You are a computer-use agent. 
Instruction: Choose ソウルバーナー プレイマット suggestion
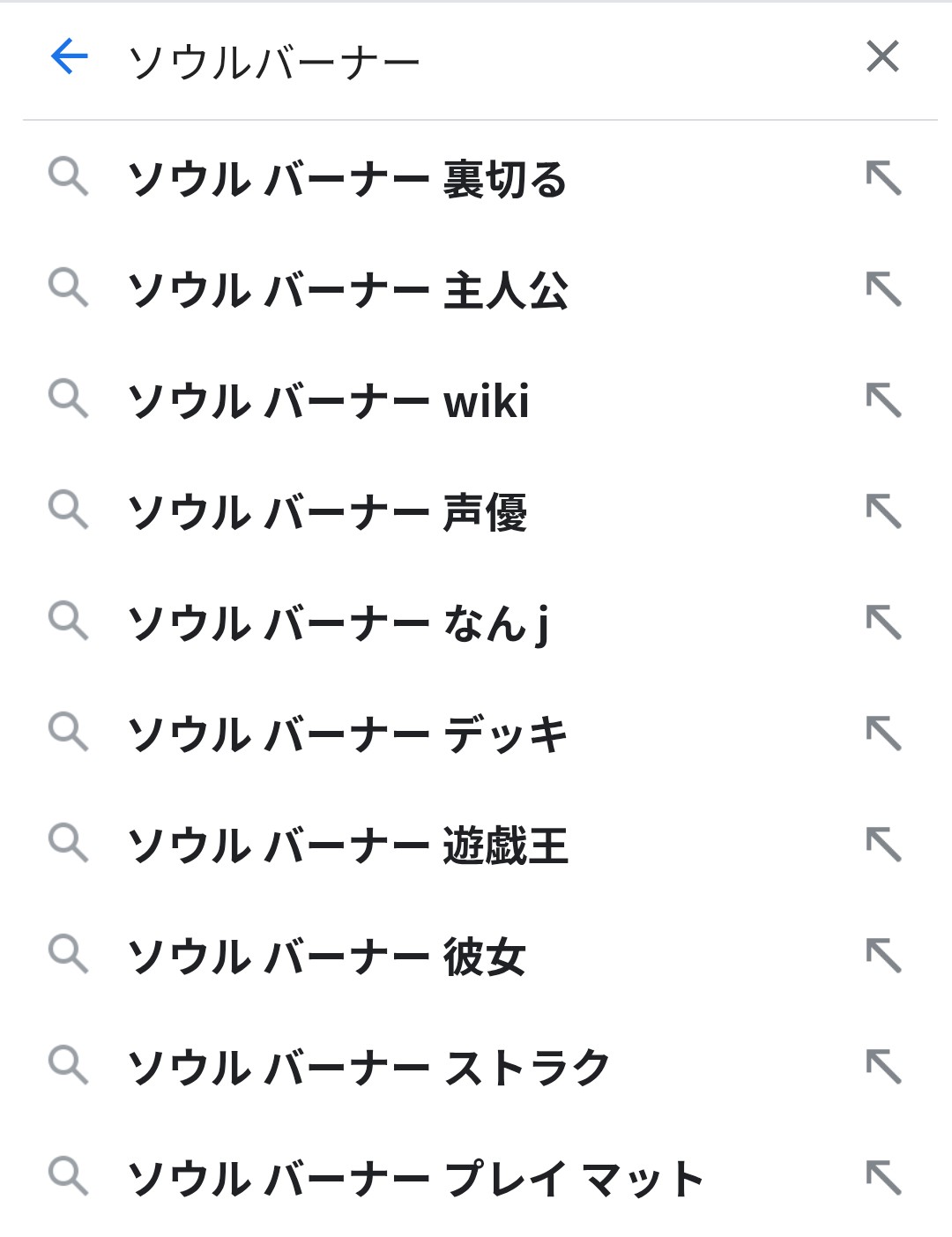tap(415, 1179)
